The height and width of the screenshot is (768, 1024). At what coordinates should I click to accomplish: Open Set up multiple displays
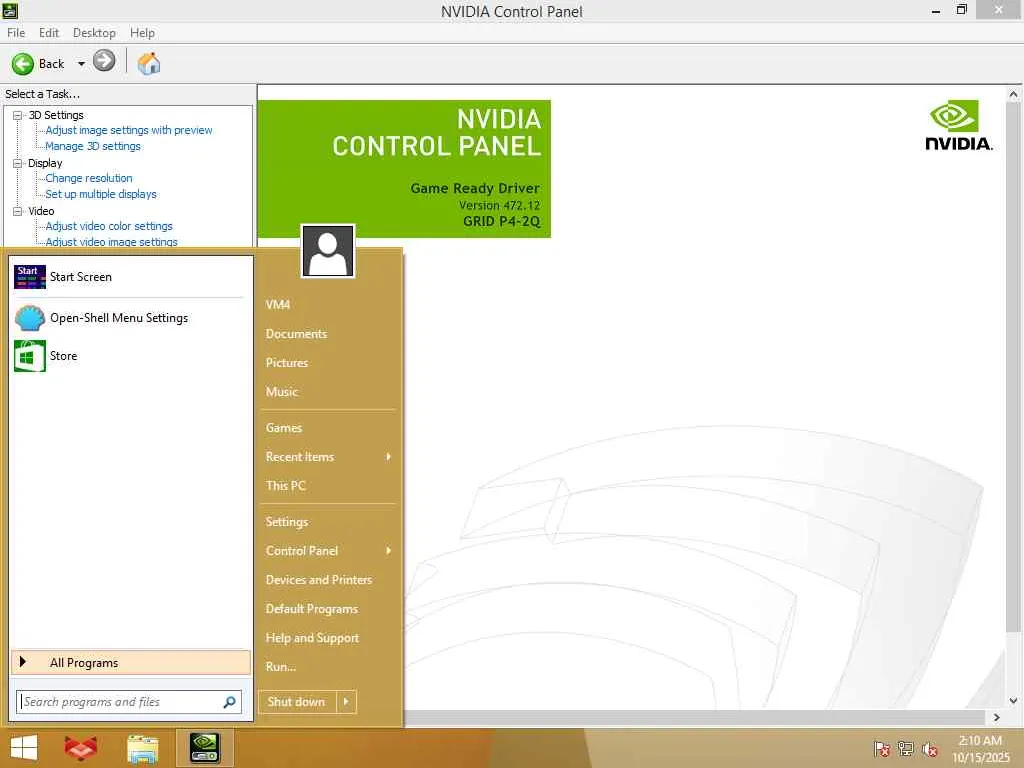(x=101, y=194)
